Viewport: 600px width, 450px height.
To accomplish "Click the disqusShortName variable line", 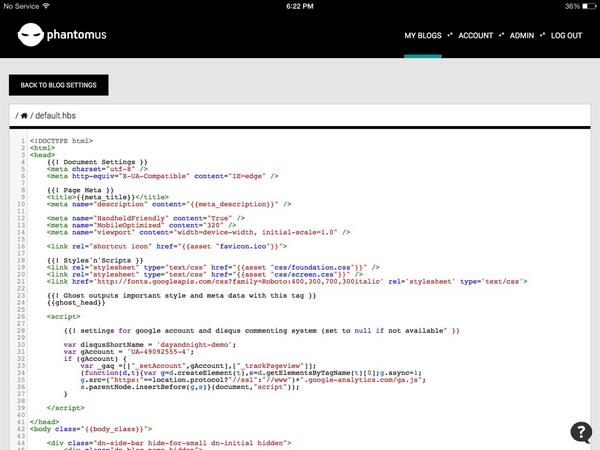I will point(150,345).
